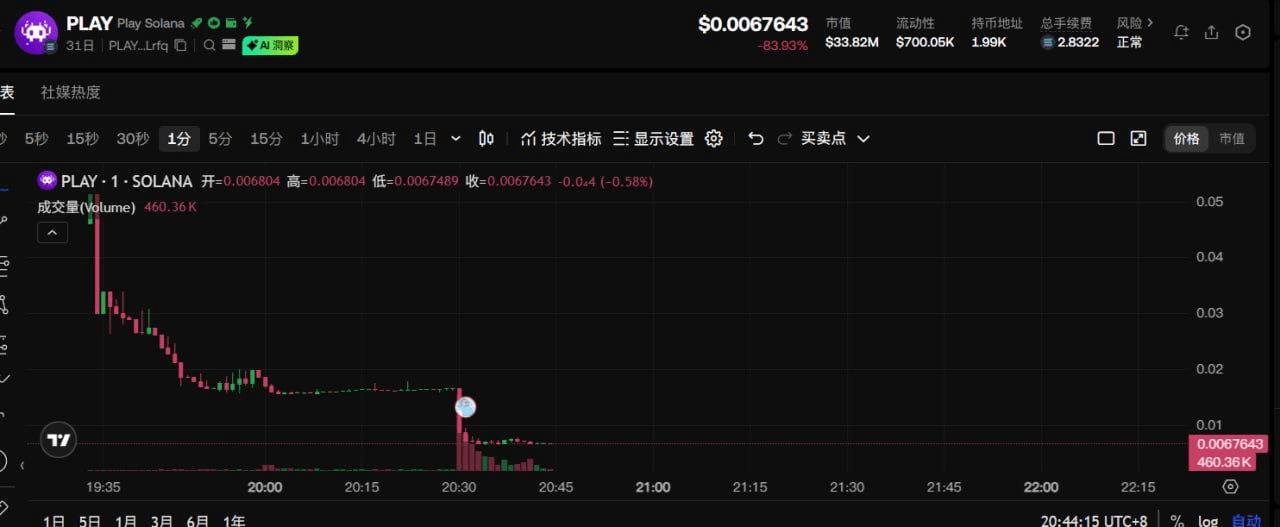Viewport: 1280px width, 527px height.
Task: Click the 20:44:15 UTC+8 timezone display
Action: [1094, 521]
